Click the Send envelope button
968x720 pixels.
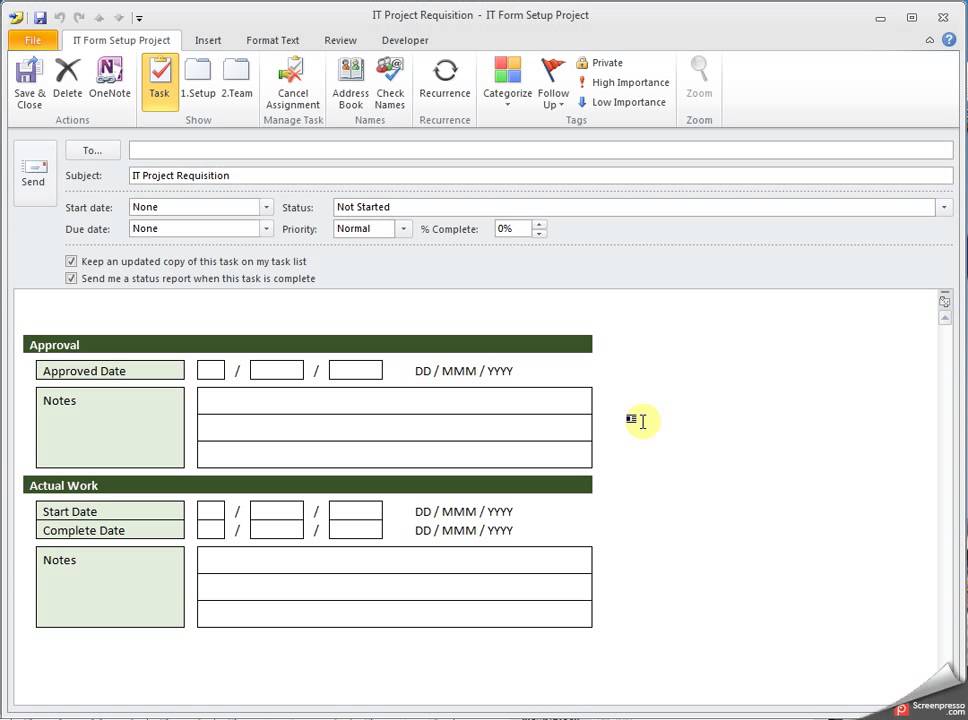(35, 173)
